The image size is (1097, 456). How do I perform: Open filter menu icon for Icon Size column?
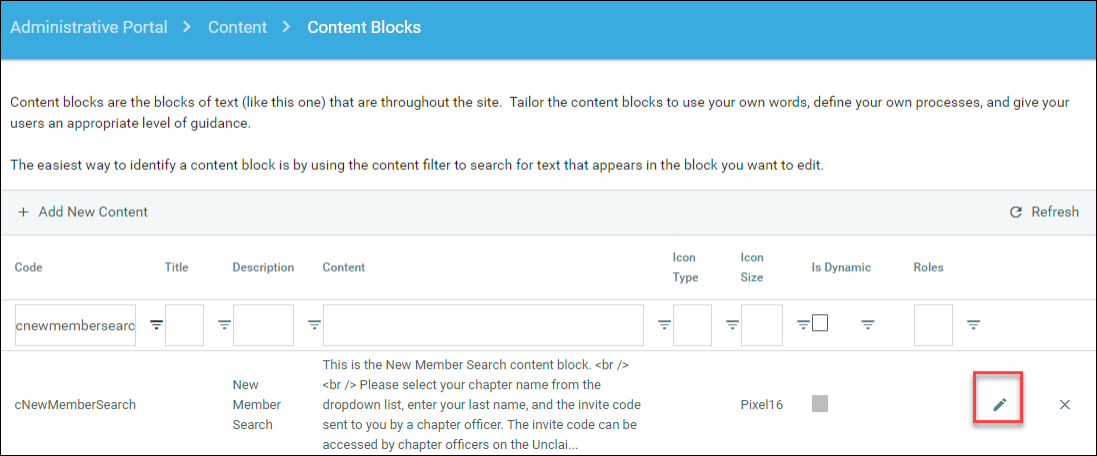(x=802, y=324)
